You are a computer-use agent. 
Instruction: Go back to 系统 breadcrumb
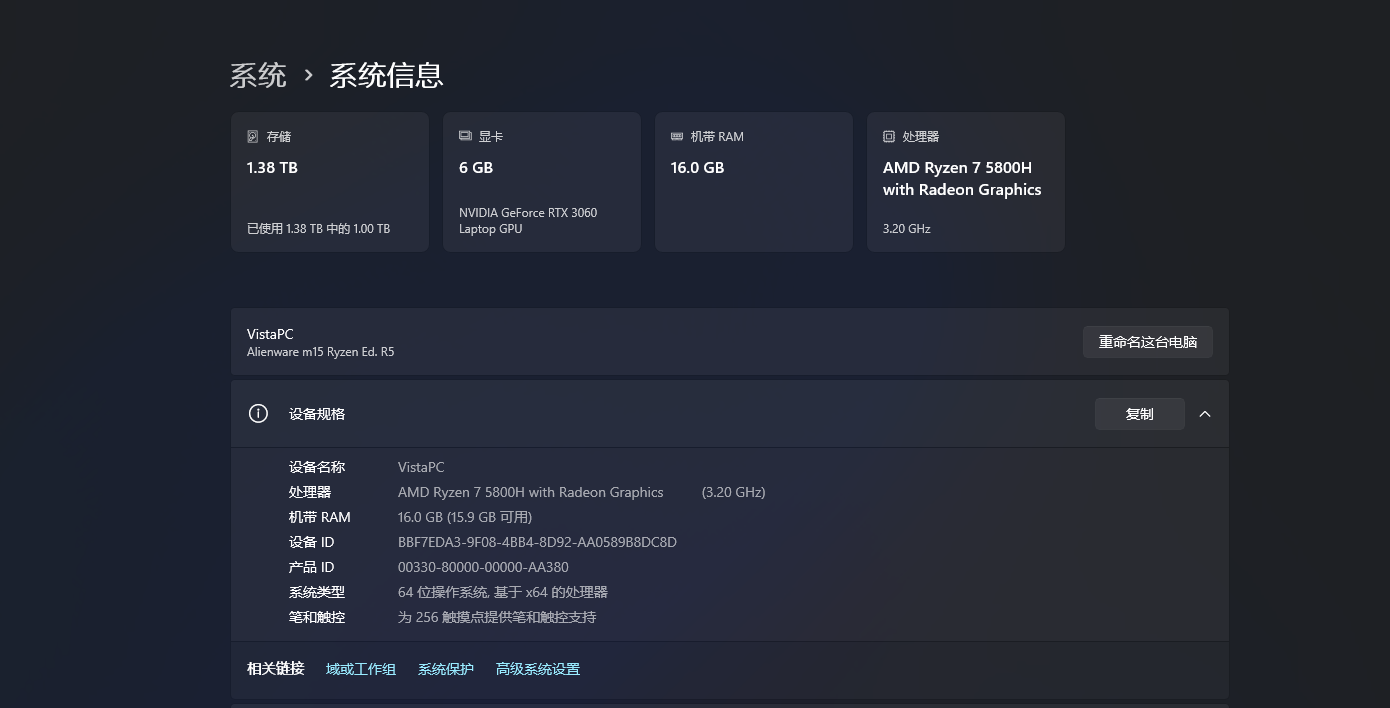[x=258, y=75]
